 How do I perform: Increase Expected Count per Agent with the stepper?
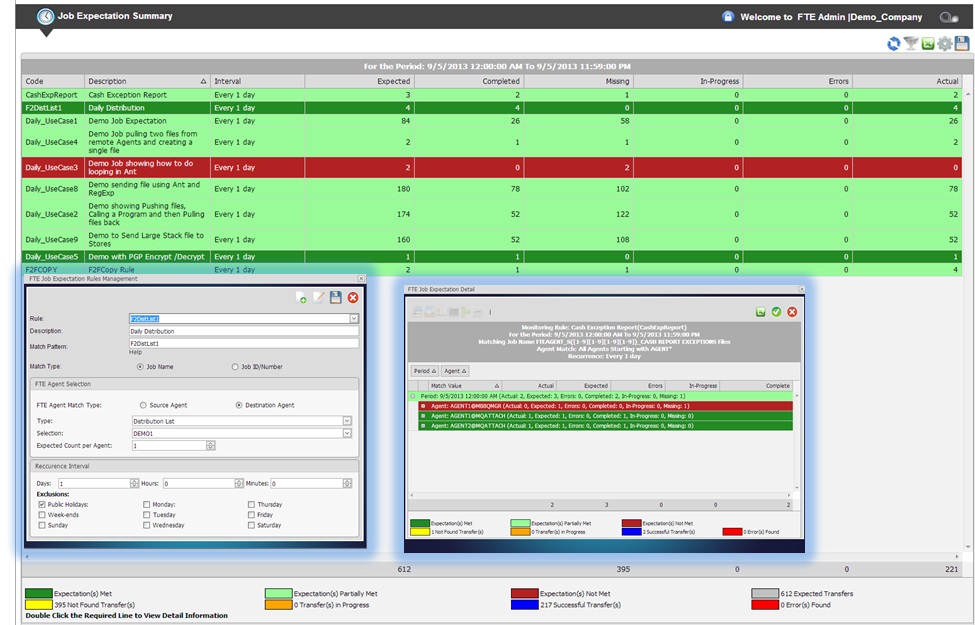pos(208,444)
